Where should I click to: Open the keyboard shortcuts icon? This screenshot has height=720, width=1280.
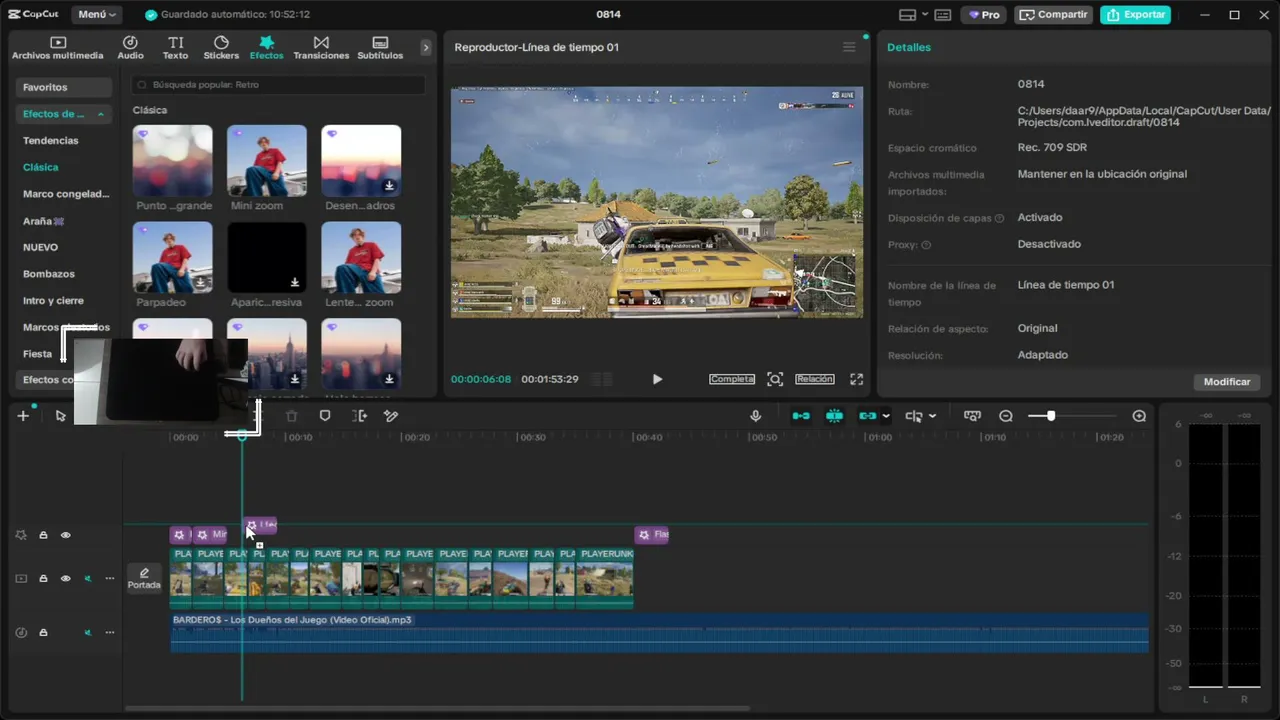pos(942,15)
